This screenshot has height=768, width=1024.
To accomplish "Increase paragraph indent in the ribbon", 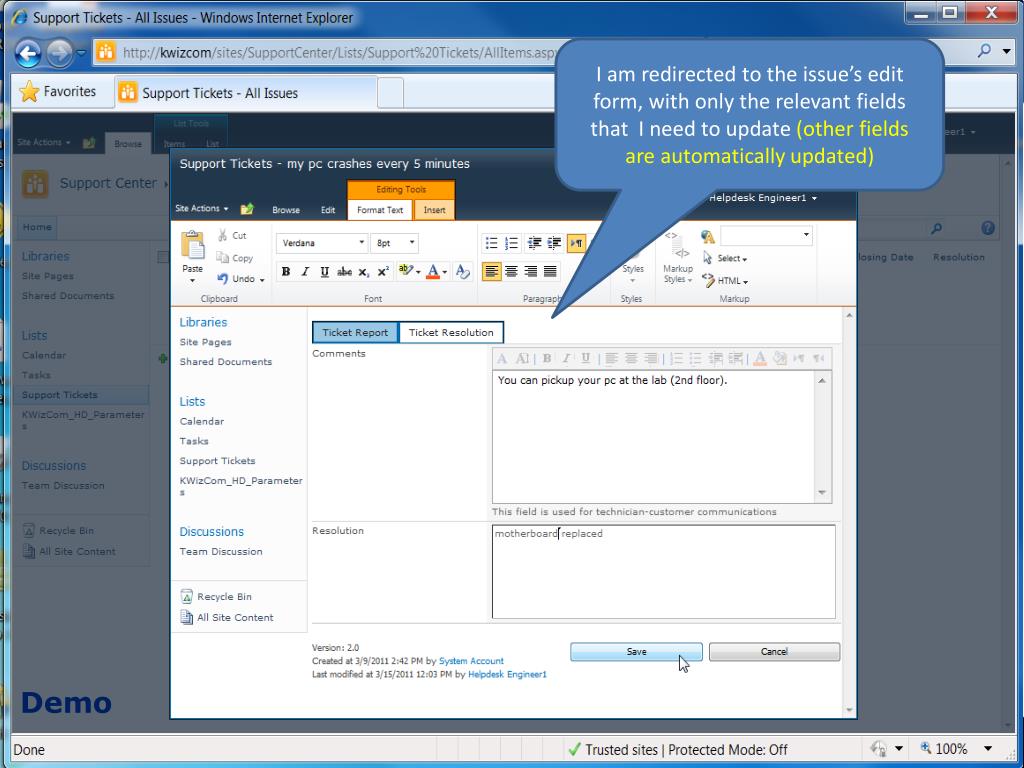I will [x=554, y=243].
